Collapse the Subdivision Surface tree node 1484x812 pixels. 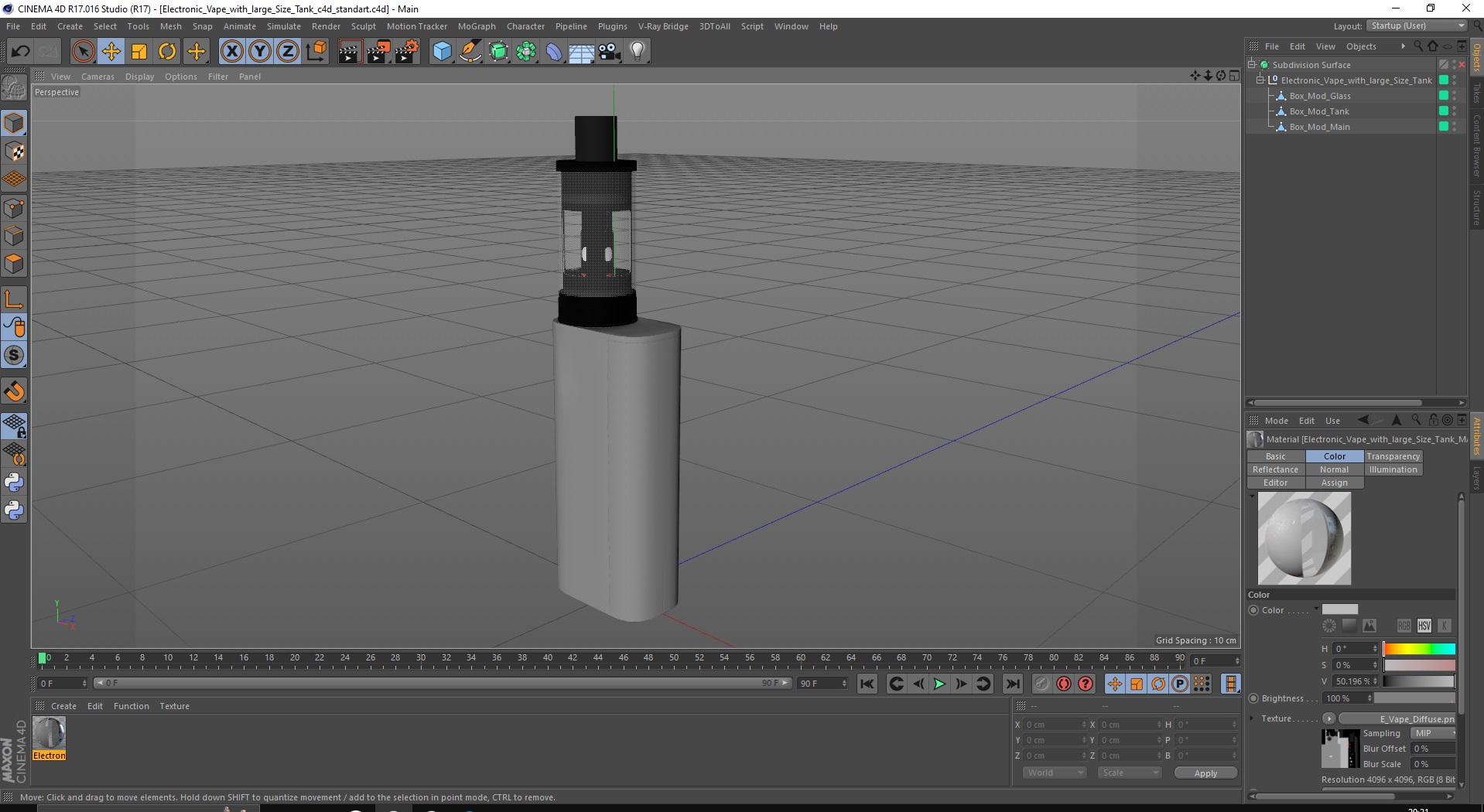(x=1252, y=65)
